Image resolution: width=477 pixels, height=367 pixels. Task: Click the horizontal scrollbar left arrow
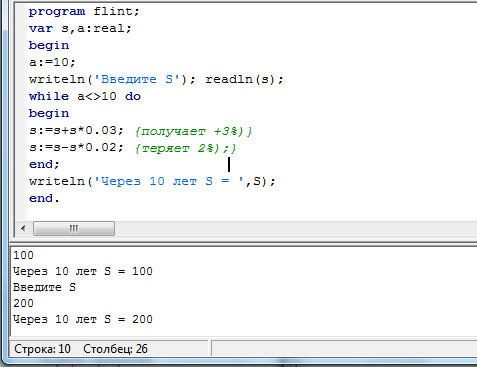pyautogui.click(x=23, y=229)
